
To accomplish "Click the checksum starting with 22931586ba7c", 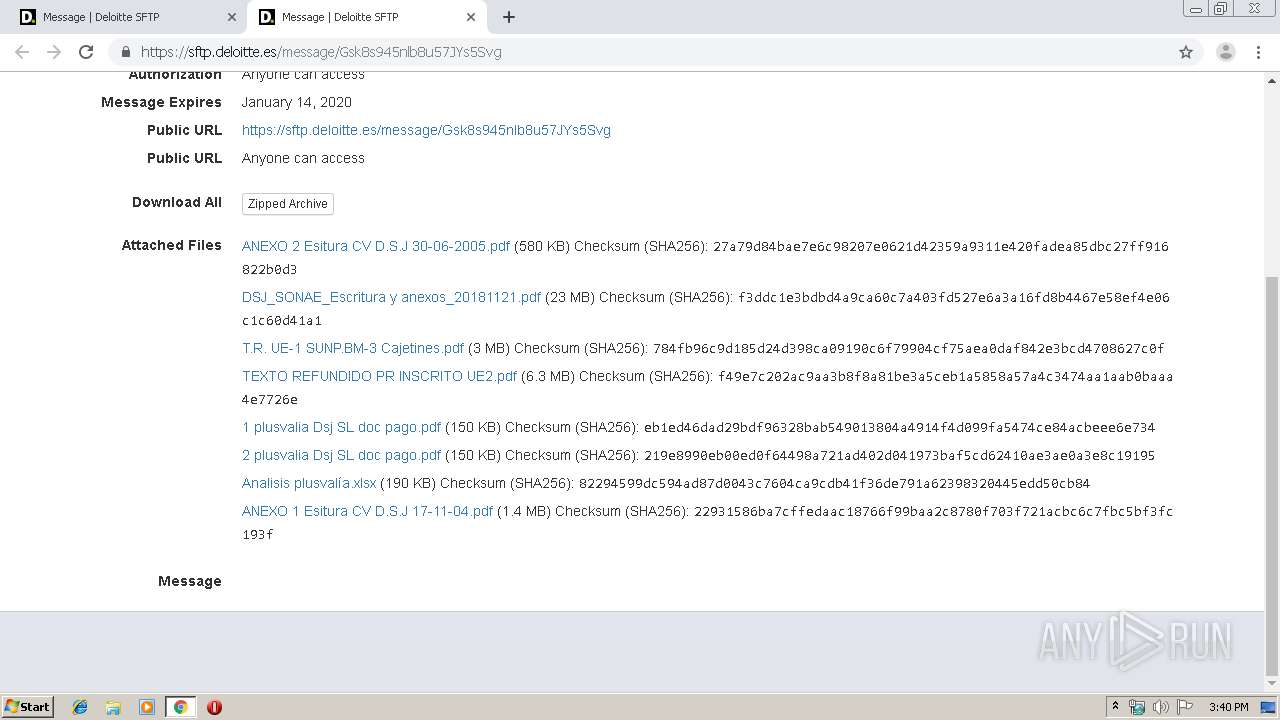I will [707, 523].
